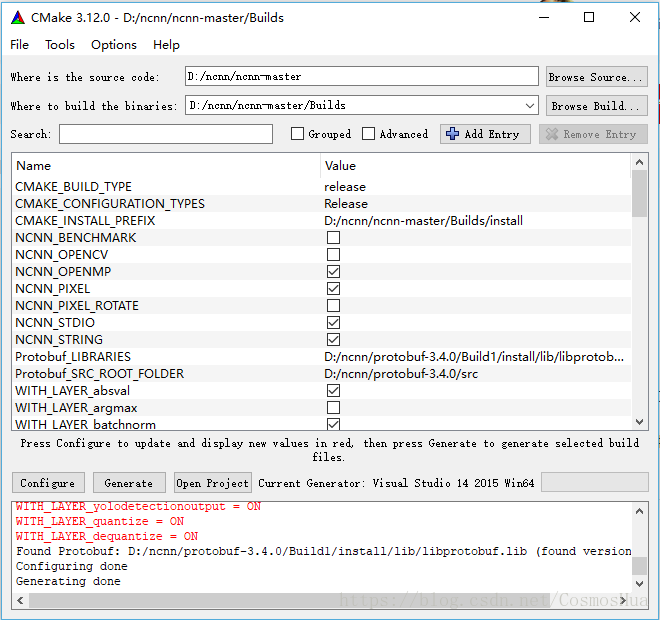
Task: Click the CMake logo icon in title bar
Action: pyautogui.click(x=18, y=17)
